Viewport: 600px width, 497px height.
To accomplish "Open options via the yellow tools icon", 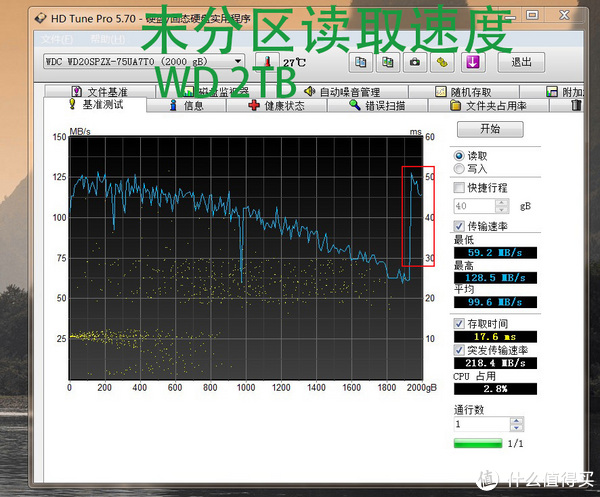I will click(x=442, y=62).
